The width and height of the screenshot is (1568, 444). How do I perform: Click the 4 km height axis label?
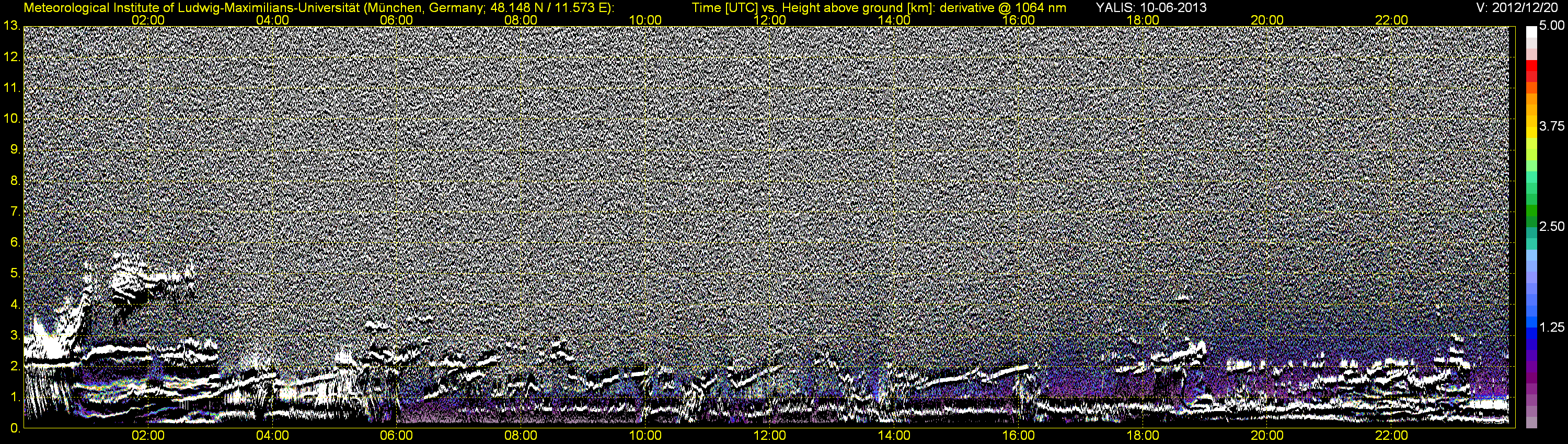[x=15, y=305]
